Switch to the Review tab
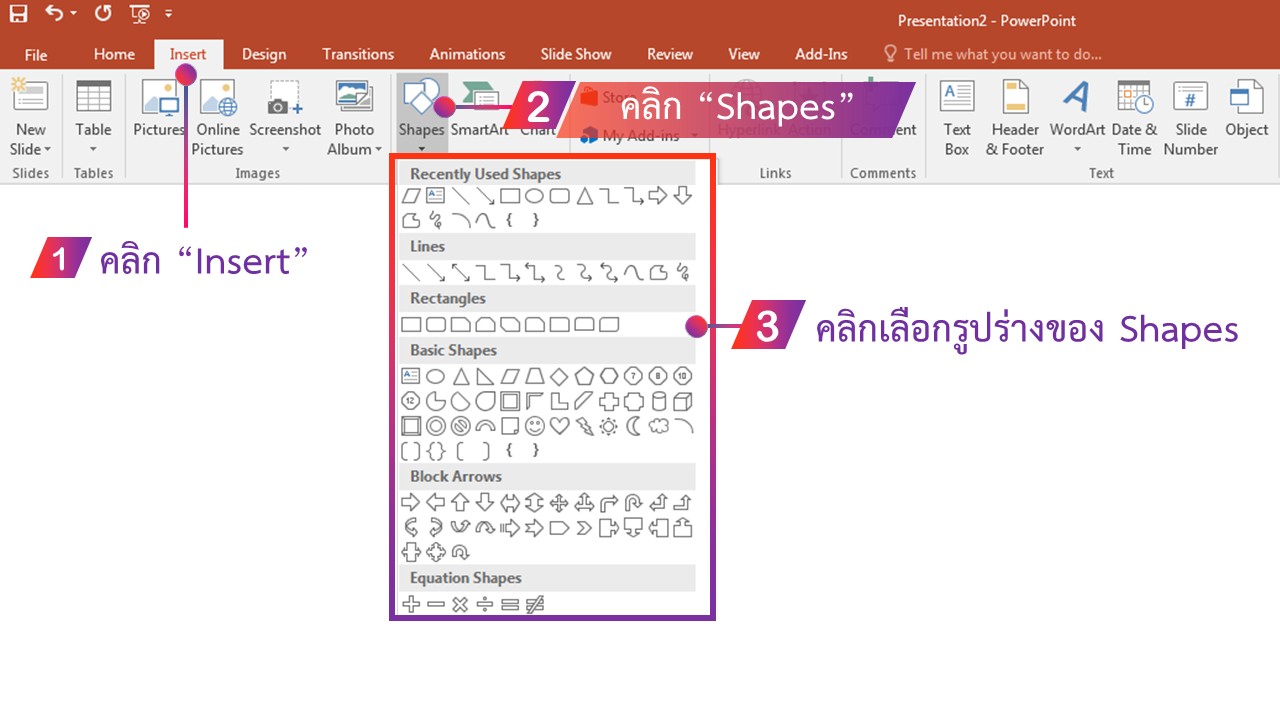Viewport: 1280px width, 720px height. coord(670,54)
